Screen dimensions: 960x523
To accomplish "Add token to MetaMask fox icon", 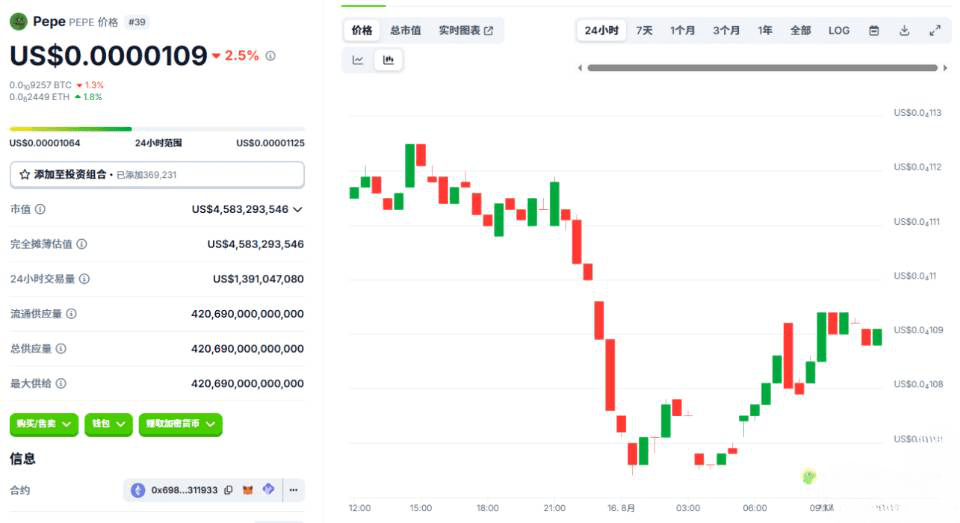I will (248, 490).
